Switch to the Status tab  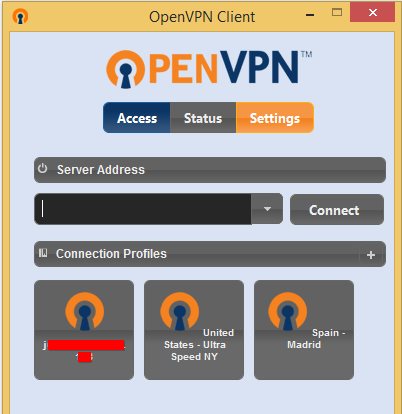pyautogui.click(x=203, y=118)
